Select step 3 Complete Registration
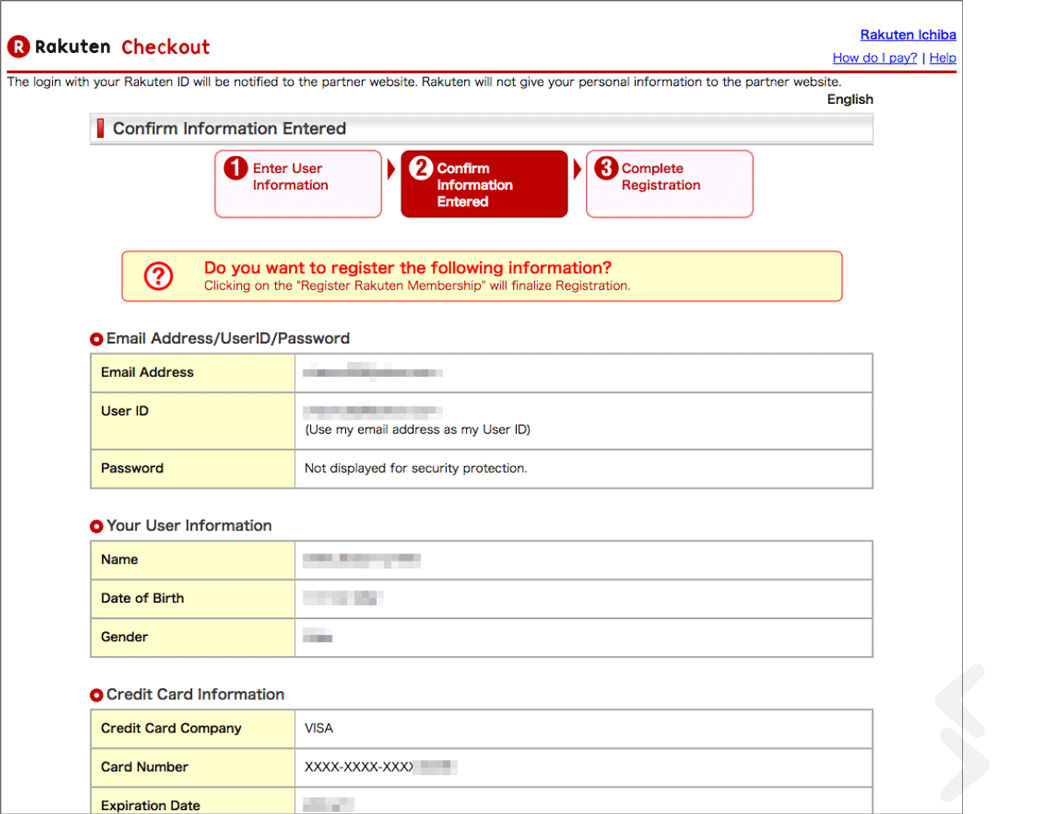The height and width of the screenshot is (814, 1050). click(670, 183)
